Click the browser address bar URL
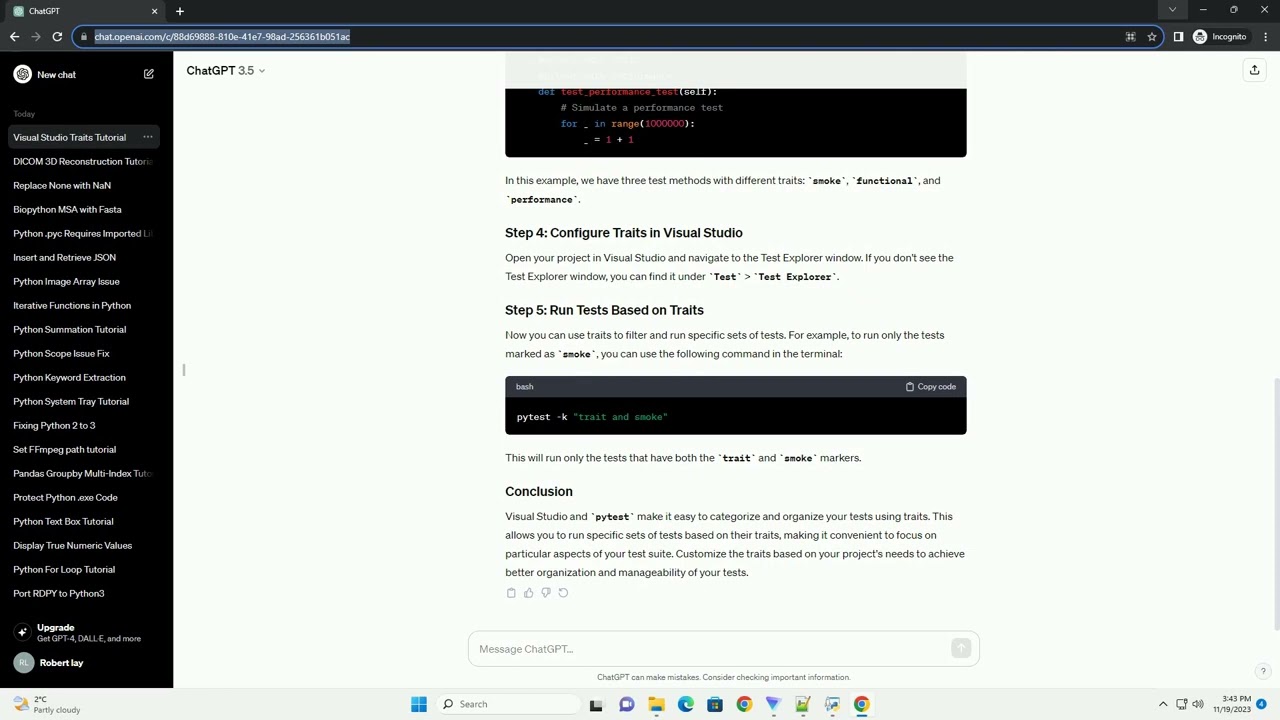The image size is (1280, 720). (x=222, y=37)
